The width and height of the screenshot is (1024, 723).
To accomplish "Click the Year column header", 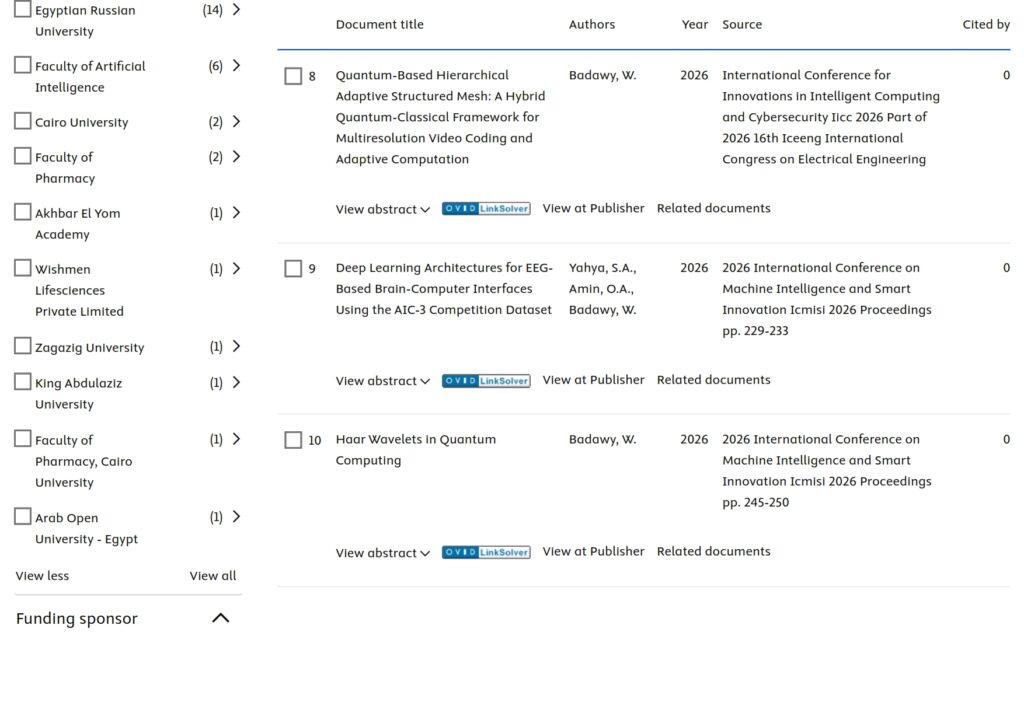I will (695, 24).
